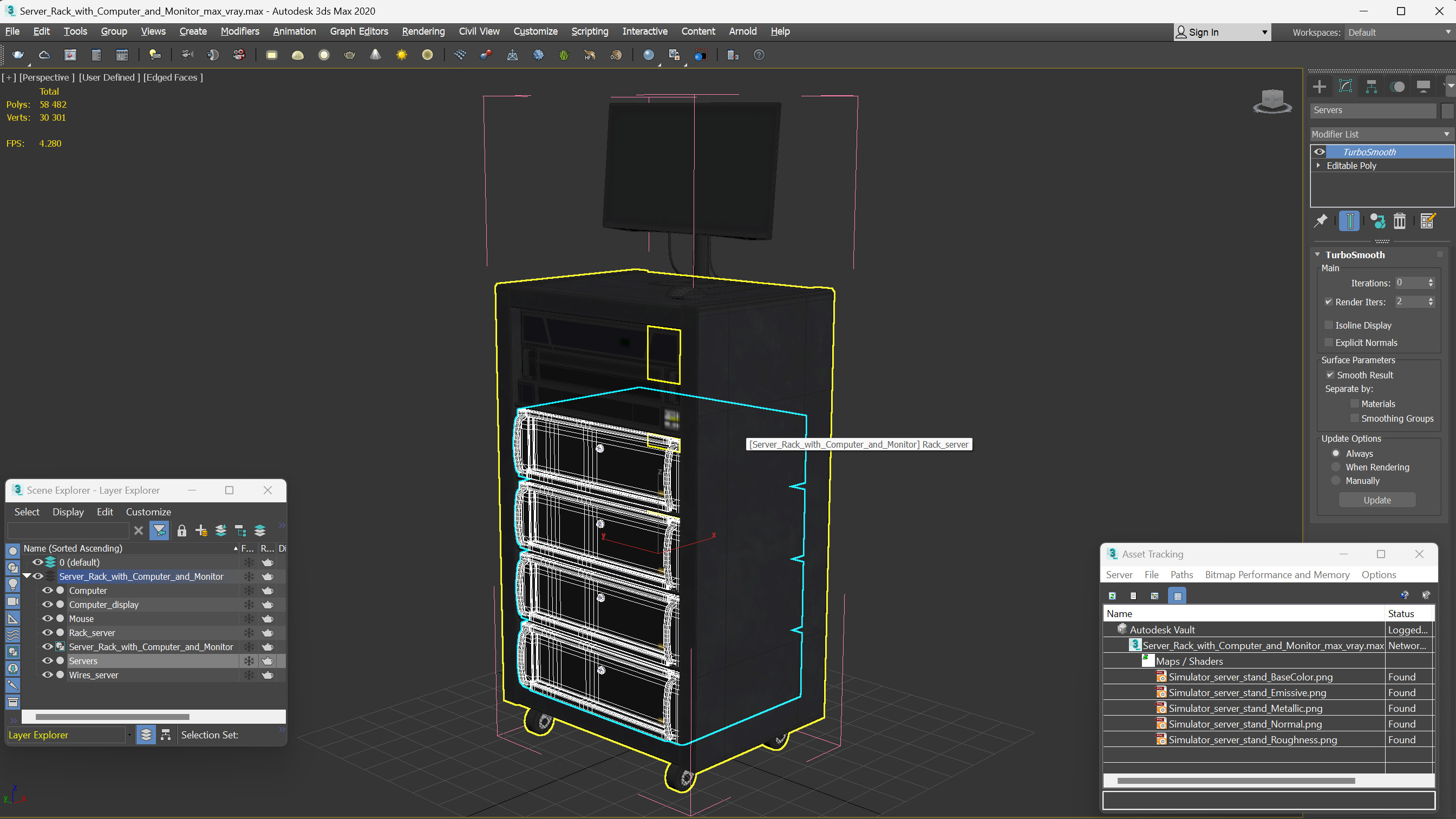Toggle visibility of 0 (default) layer

[37, 562]
